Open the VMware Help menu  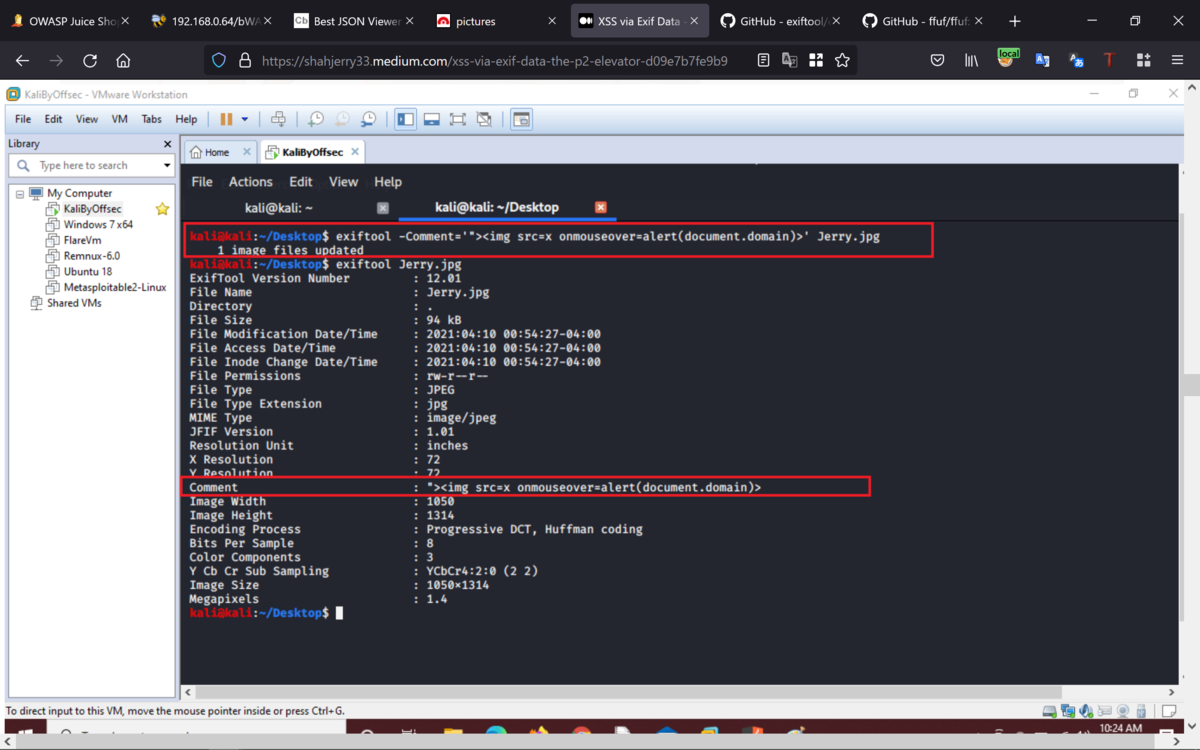(186, 119)
